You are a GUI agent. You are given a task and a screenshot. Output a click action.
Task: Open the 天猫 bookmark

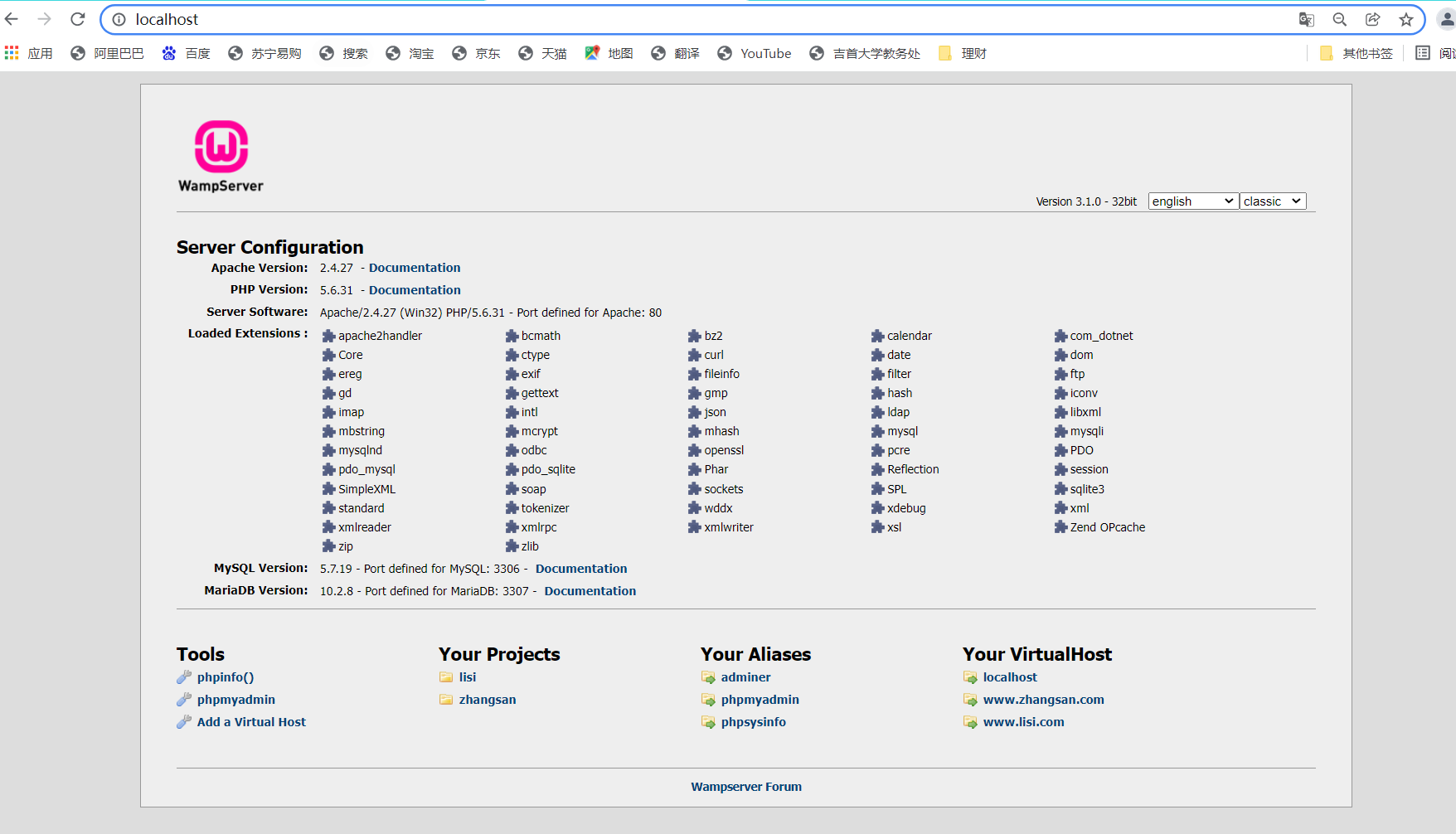[542, 53]
